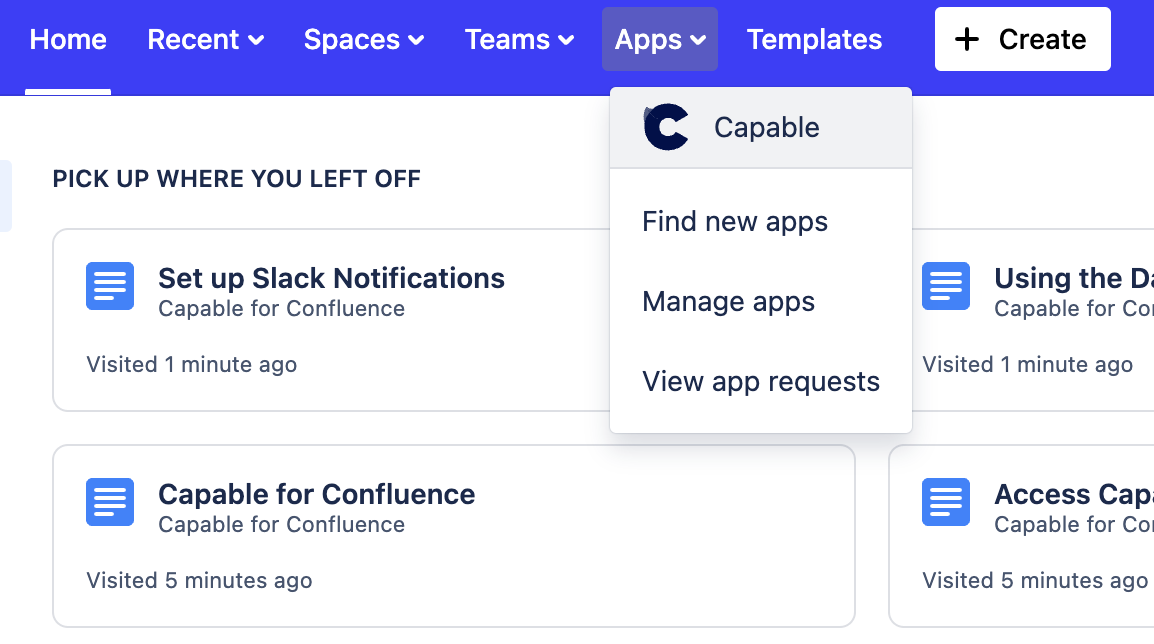Click the document icon on the Capable for Confluence card
This screenshot has height=644, width=1154.
click(109, 502)
